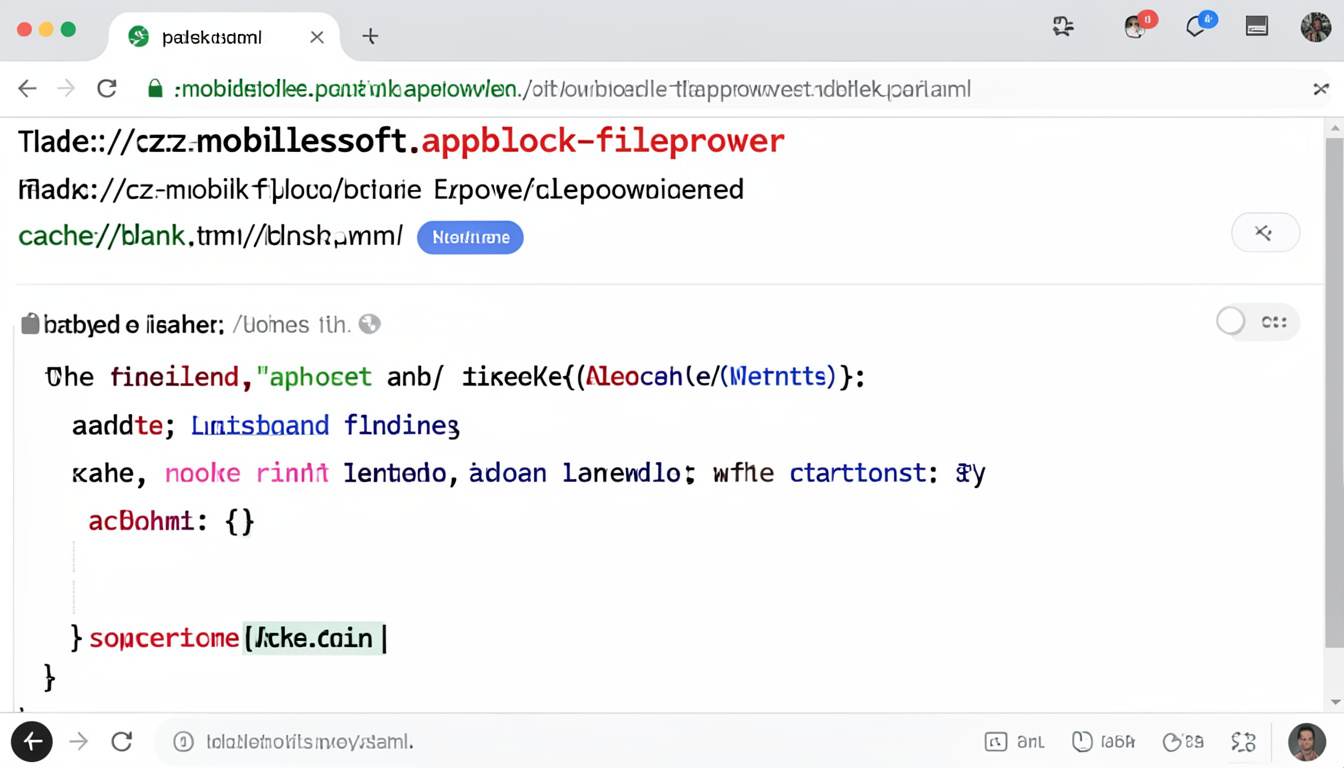Open the top-right profile avatar

click(x=1316, y=26)
